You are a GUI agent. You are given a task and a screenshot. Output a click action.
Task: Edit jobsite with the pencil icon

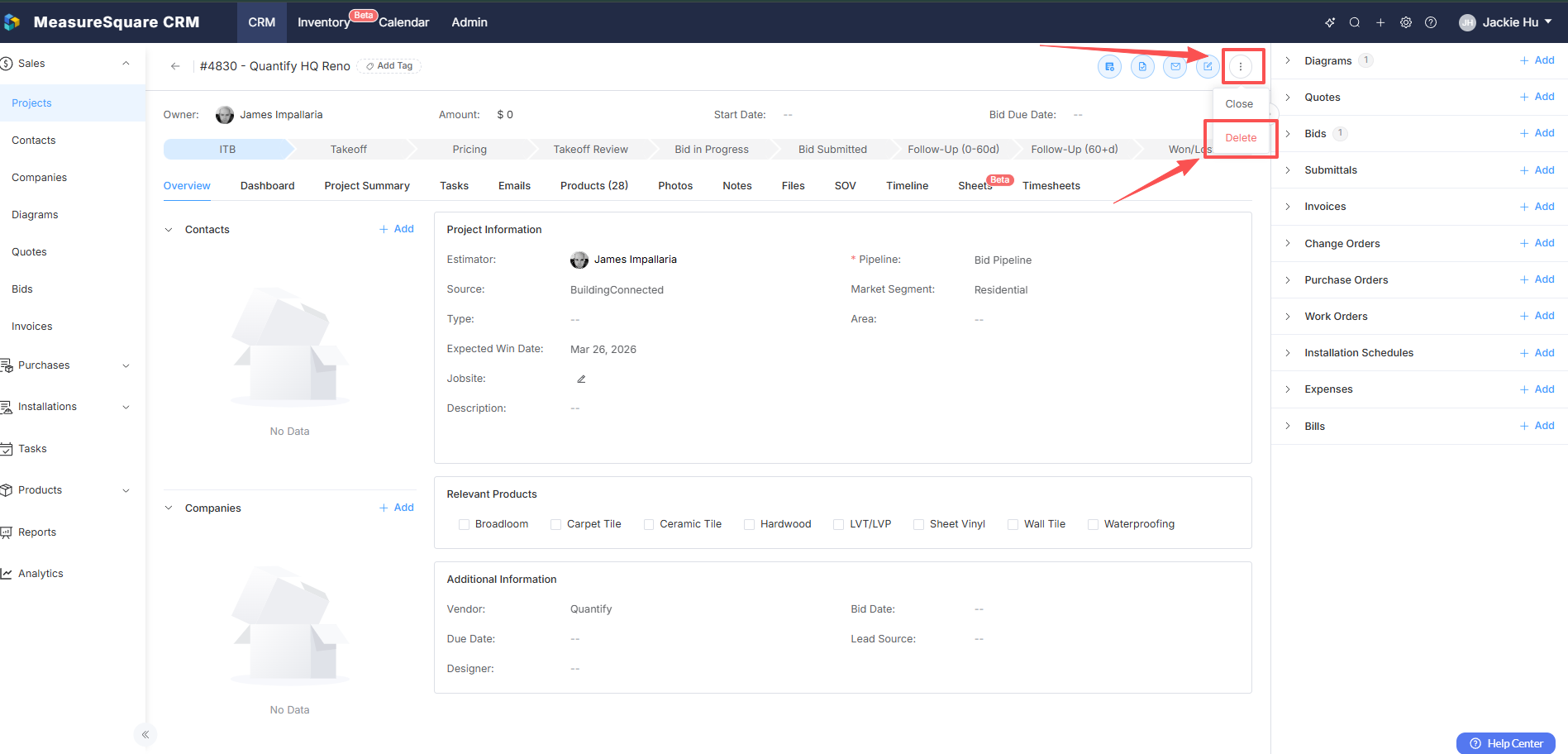(x=581, y=379)
